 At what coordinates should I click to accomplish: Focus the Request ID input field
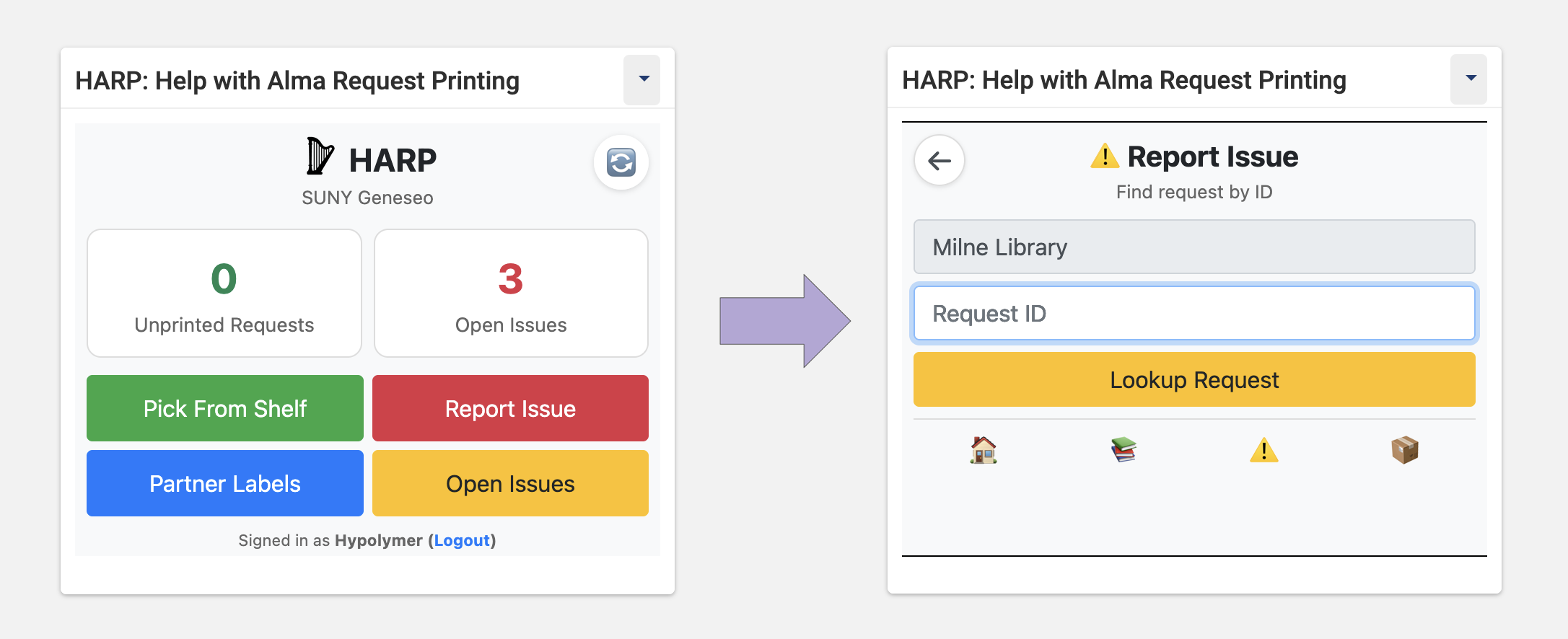point(1194,313)
